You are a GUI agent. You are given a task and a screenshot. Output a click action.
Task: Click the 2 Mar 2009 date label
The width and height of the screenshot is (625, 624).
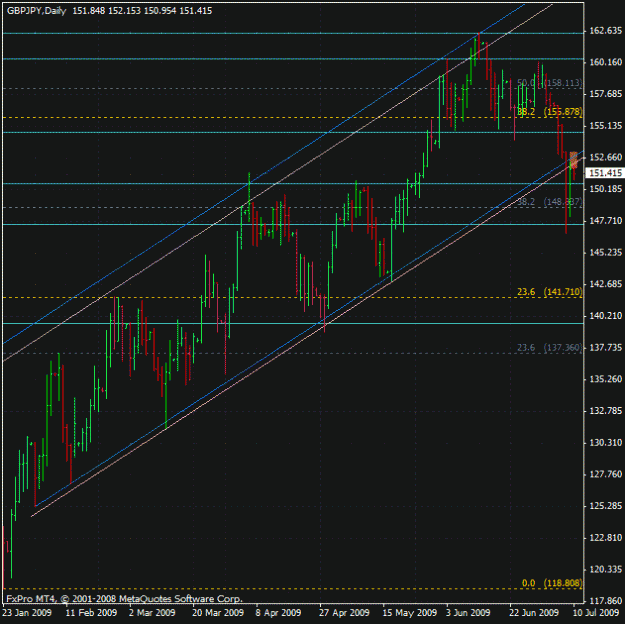pos(152,612)
